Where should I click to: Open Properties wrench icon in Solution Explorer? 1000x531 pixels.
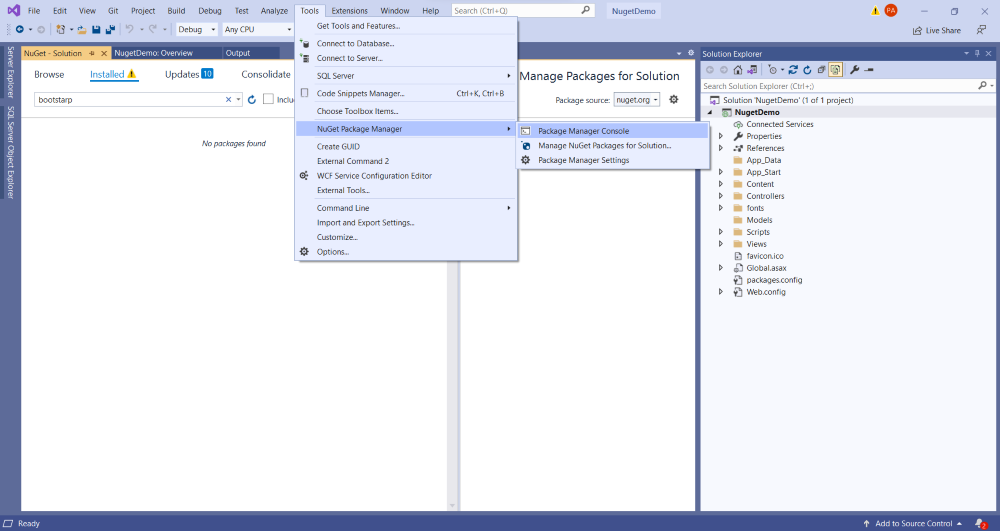point(855,70)
